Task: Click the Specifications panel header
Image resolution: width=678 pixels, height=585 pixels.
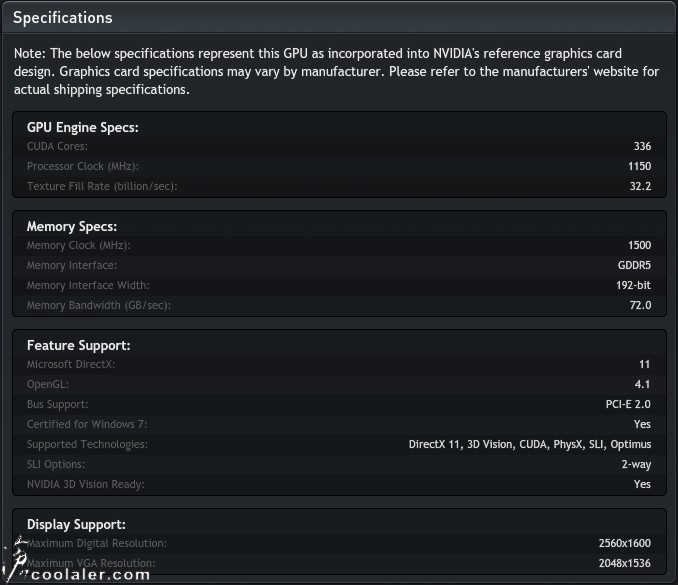Action: (339, 17)
